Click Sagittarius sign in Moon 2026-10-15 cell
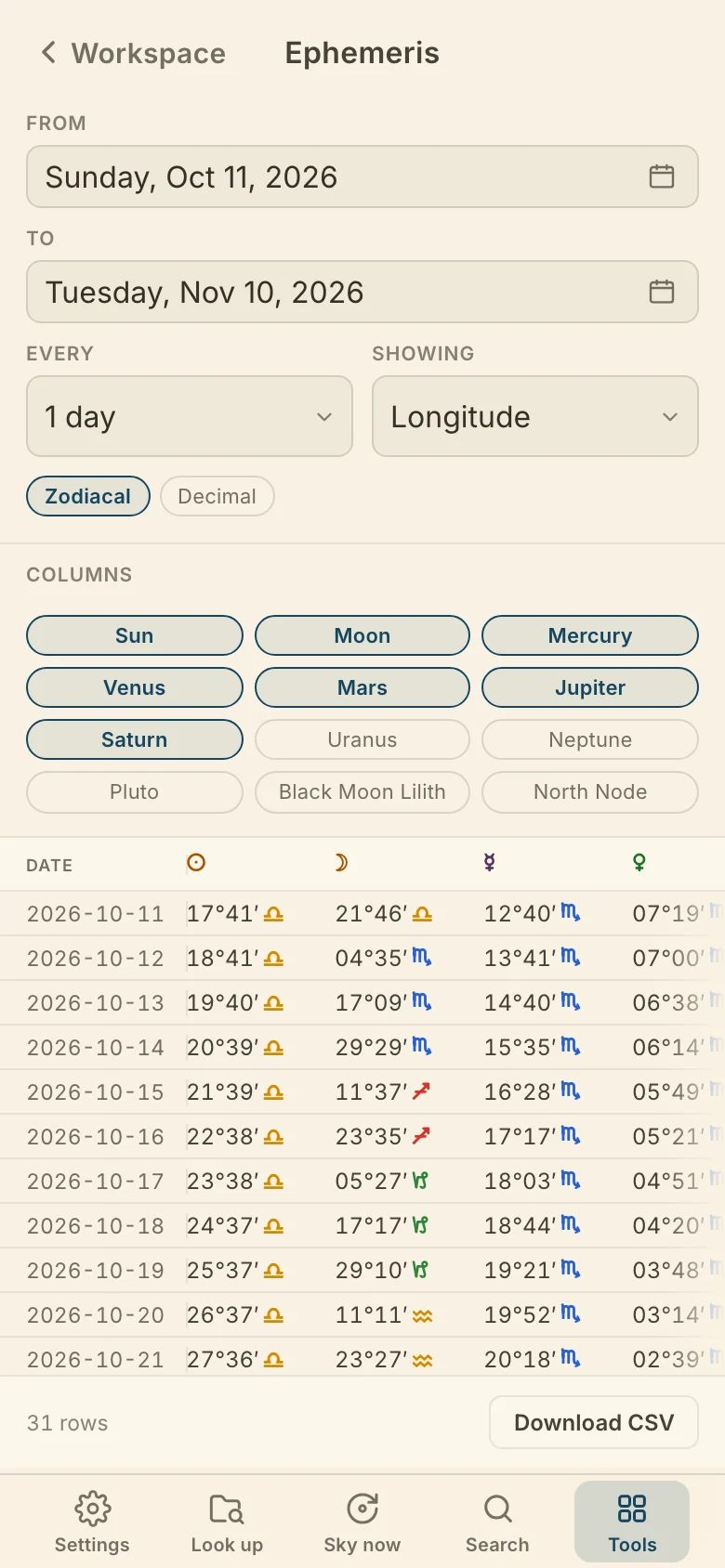 (421, 1091)
